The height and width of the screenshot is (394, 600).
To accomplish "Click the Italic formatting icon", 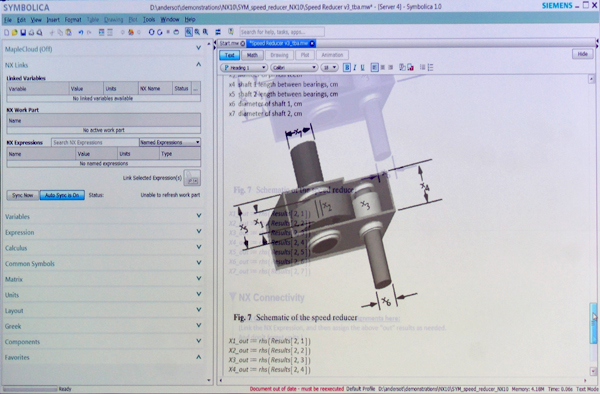I will click(x=355, y=68).
